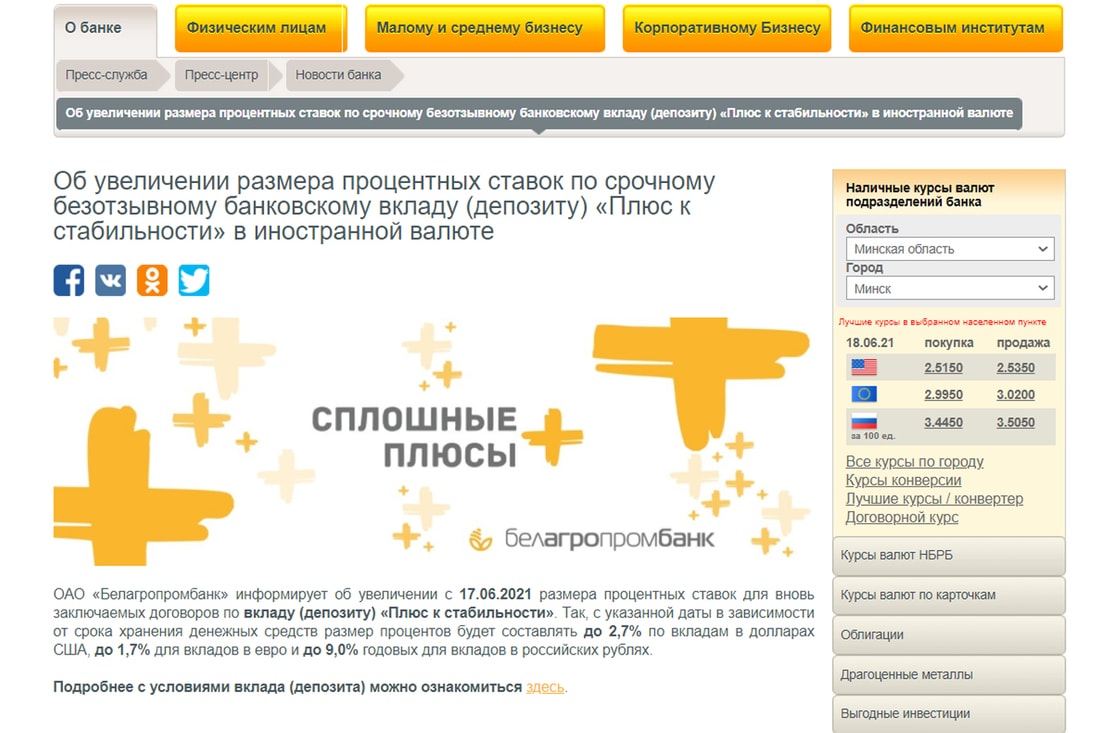Click the euro flag icon
Viewport: 1100px width, 733px height.
(864, 394)
